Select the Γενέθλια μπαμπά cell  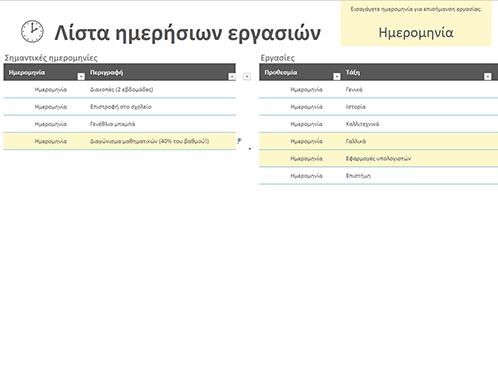[161, 124]
